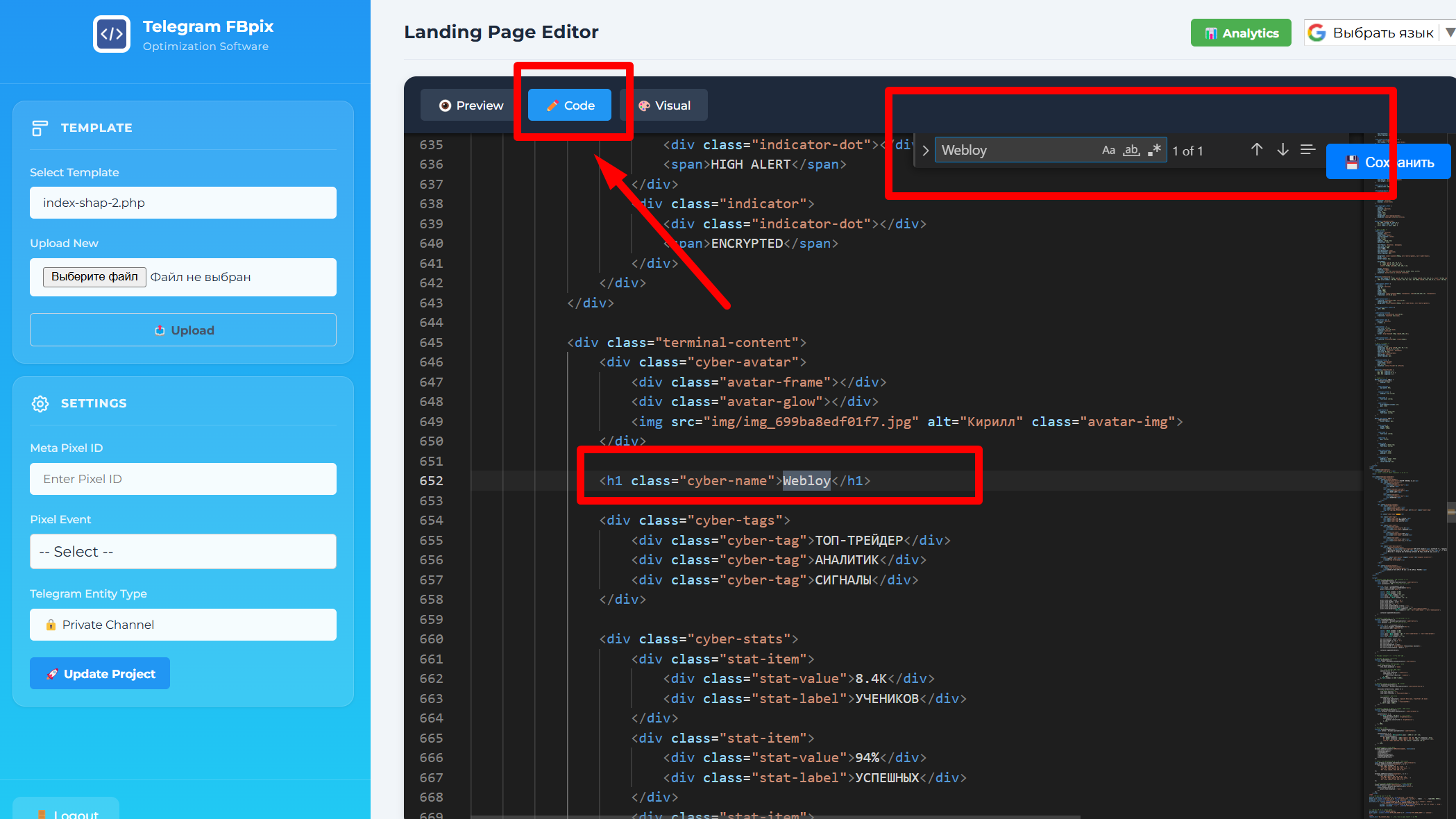
Task: Expand the replace field chevron
Action: pyautogui.click(x=925, y=151)
